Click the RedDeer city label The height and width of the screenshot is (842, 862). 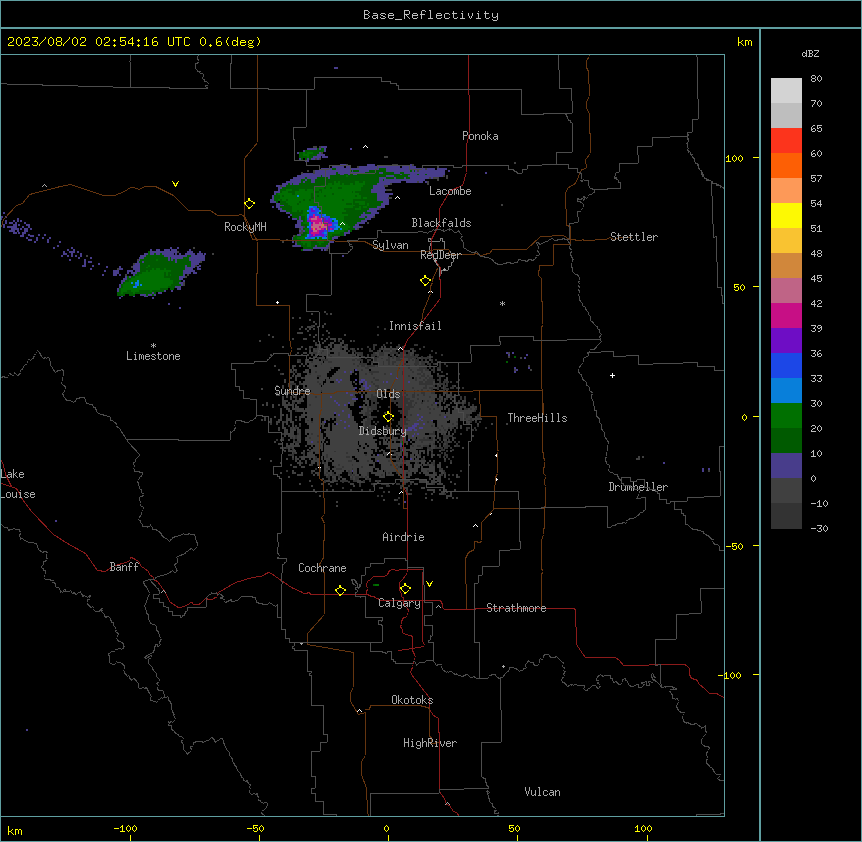(x=440, y=255)
